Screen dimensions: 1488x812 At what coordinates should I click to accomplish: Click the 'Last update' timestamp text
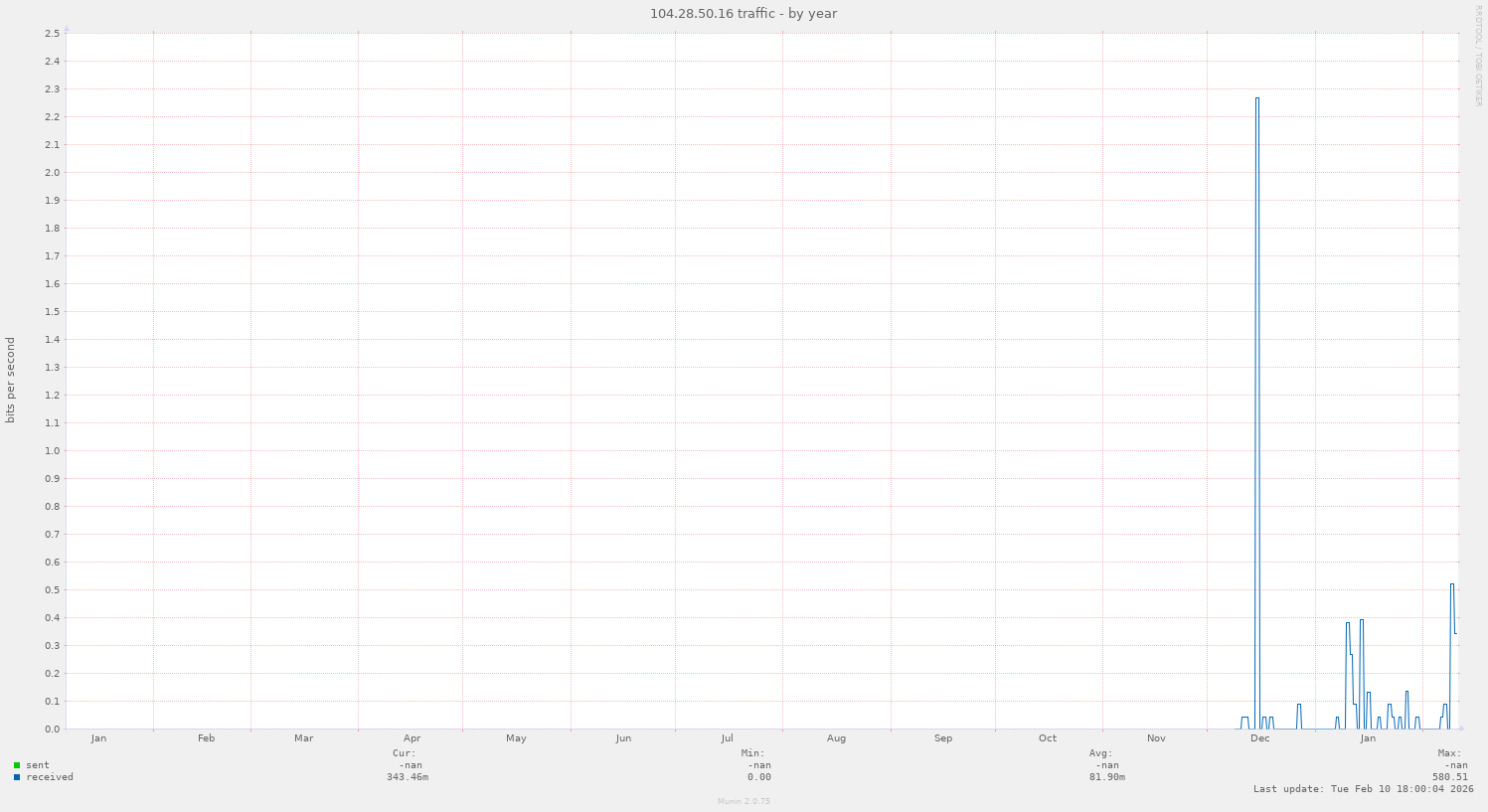1363,789
